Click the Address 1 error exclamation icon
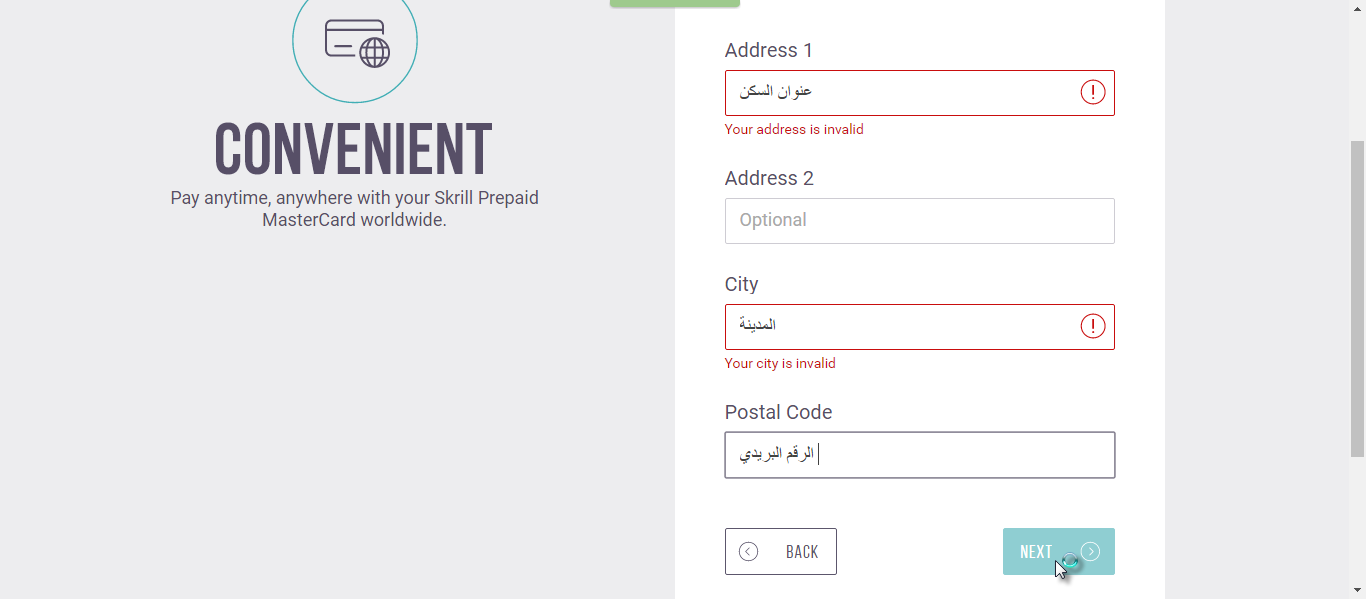This screenshot has width=1366, height=599. [x=1093, y=93]
